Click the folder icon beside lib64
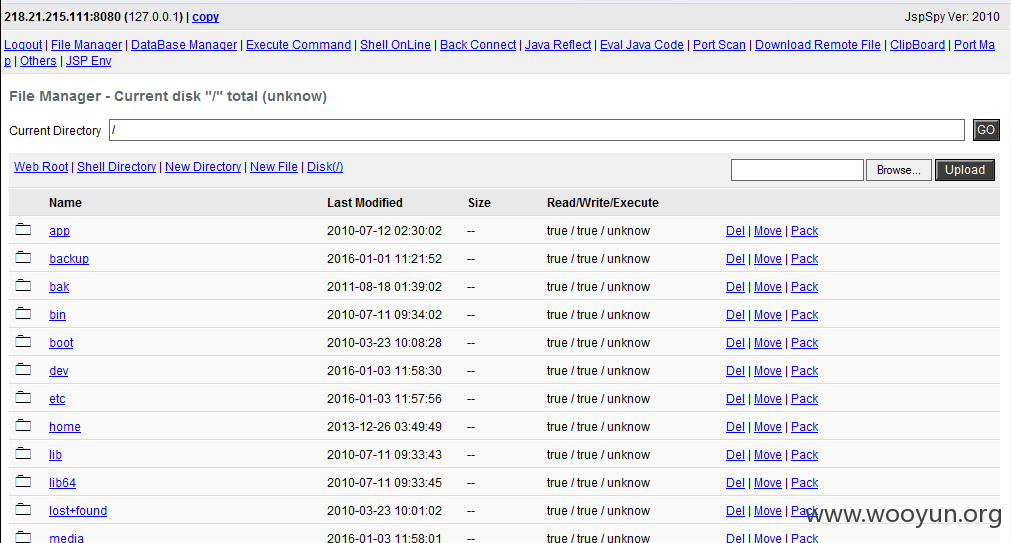 [x=23, y=481]
